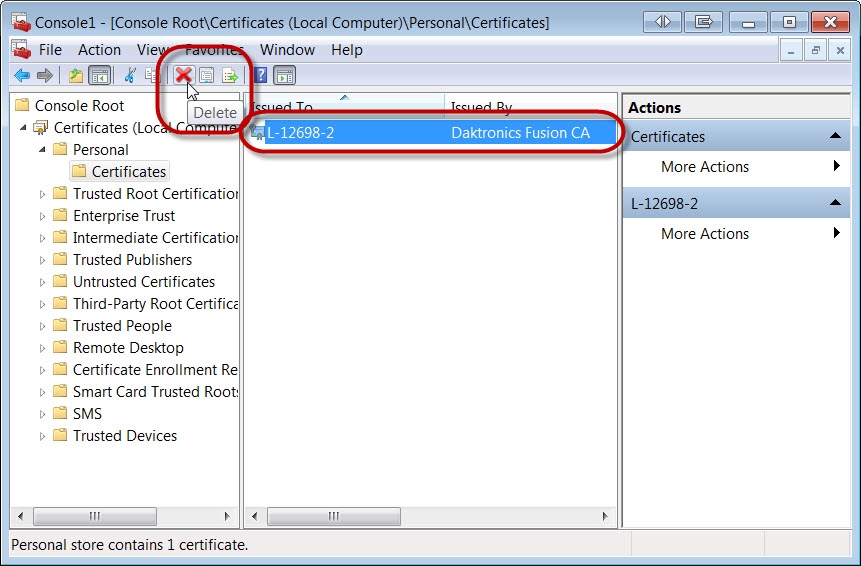Toggle Show/Hide Action Pane icon
861x566 pixels.
pos(285,75)
